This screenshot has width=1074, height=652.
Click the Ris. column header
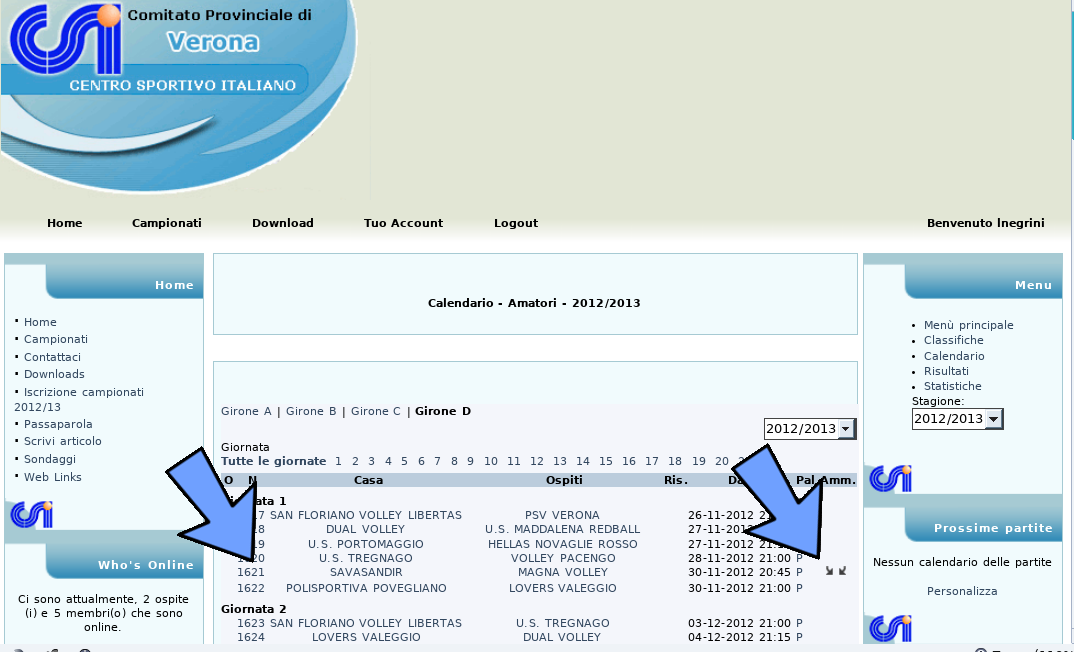click(x=676, y=480)
